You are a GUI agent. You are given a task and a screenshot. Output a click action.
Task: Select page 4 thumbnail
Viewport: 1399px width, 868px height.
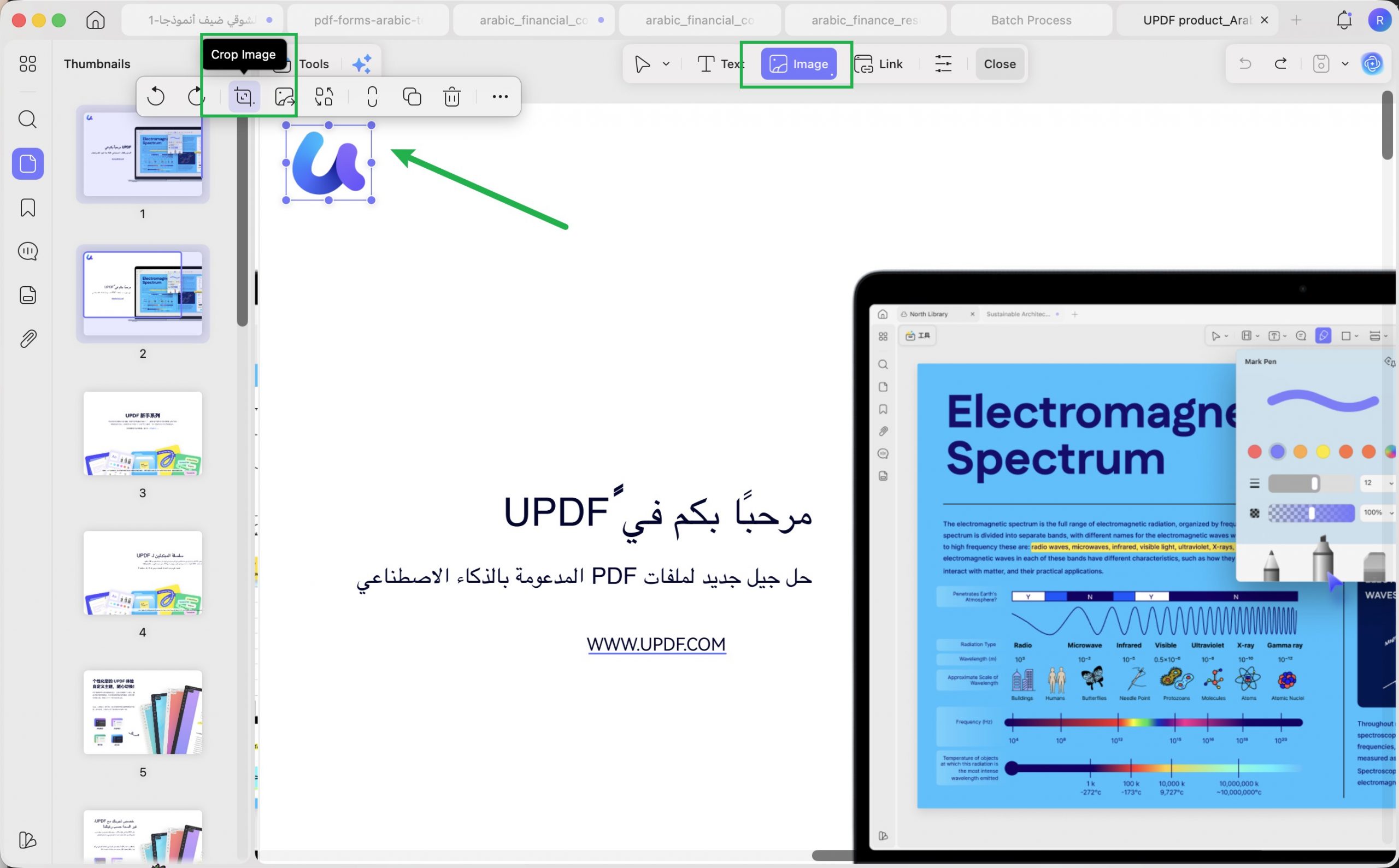coord(143,573)
